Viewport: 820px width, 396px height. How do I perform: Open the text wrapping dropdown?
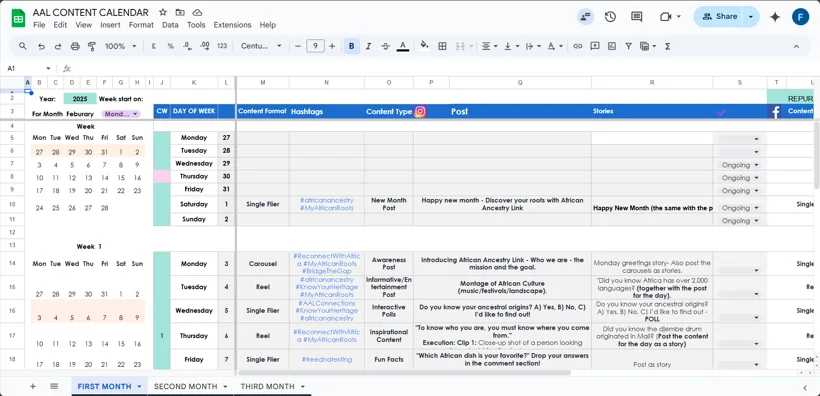(x=533, y=46)
